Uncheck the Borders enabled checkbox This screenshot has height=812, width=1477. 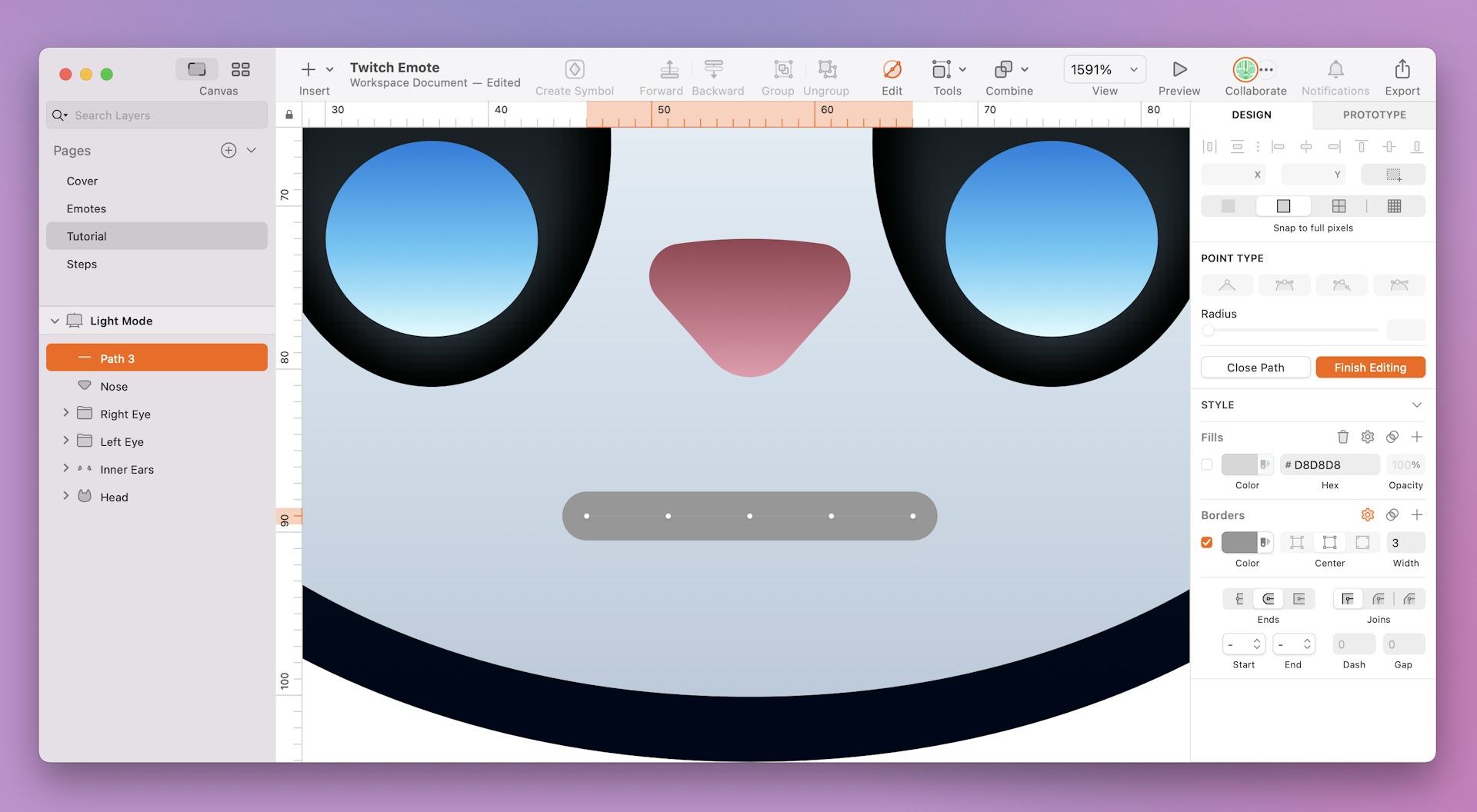point(1208,542)
